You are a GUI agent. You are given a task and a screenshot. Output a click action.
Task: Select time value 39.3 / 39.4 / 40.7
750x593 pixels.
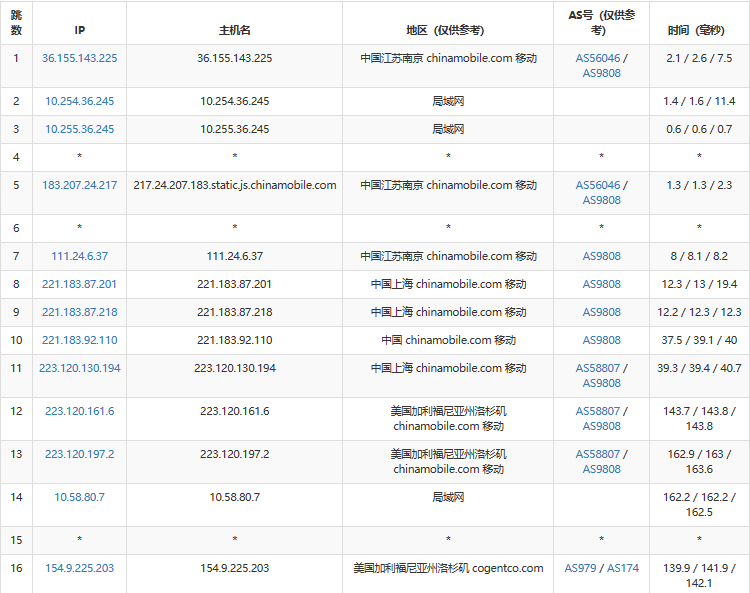pyautogui.click(x=699, y=368)
